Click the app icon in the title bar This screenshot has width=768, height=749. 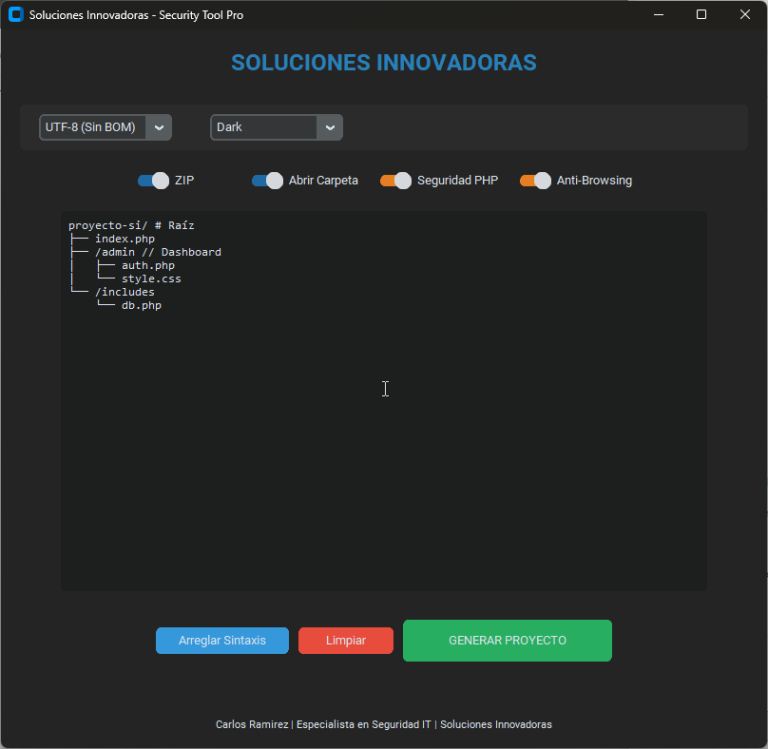(15, 15)
